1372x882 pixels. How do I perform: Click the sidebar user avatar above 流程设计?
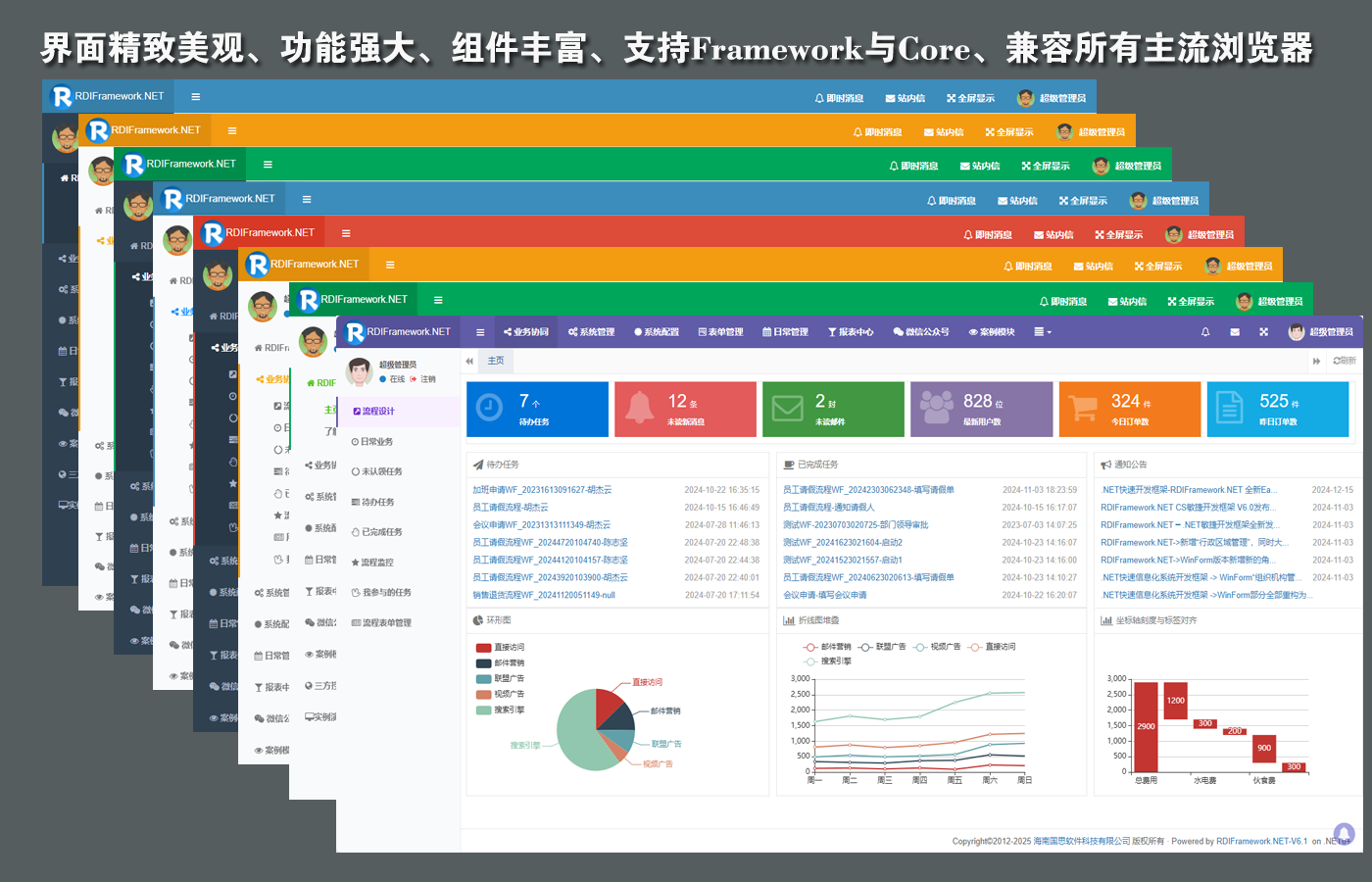360,372
